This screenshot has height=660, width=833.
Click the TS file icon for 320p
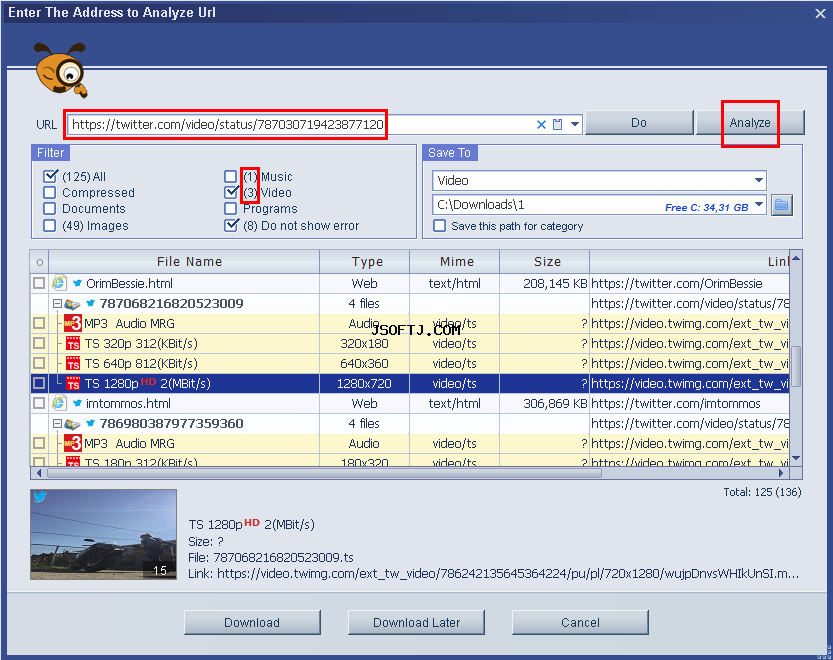click(x=73, y=343)
